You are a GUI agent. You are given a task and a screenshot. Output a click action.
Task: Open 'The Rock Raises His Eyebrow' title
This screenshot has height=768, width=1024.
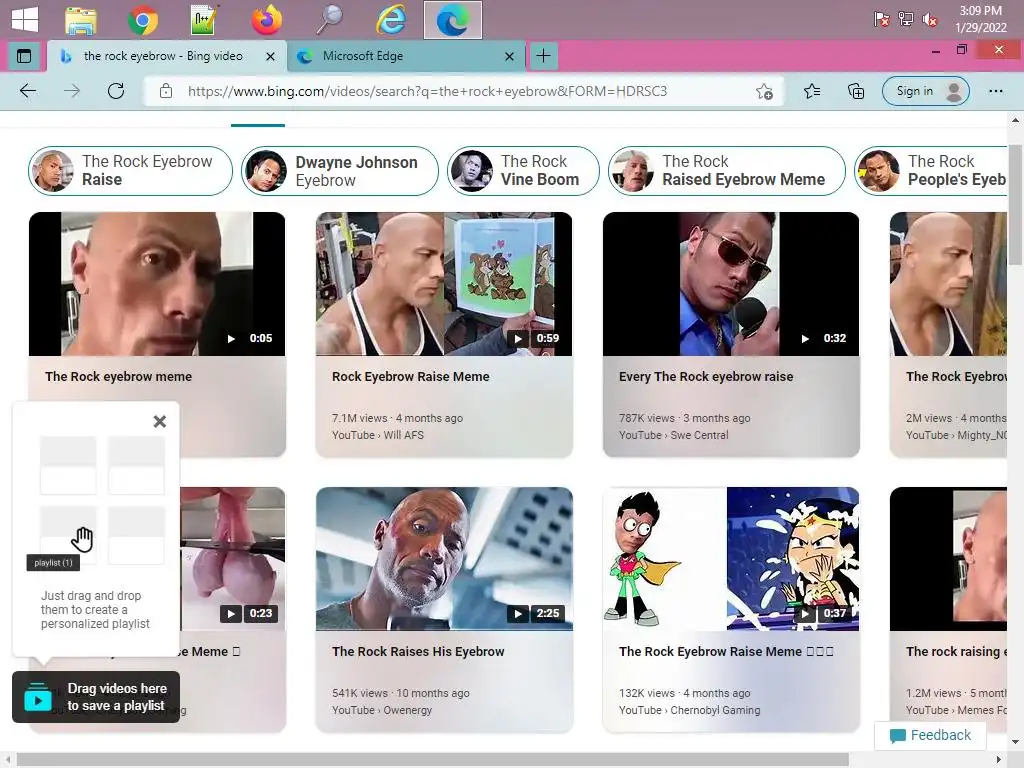coord(418,652)
